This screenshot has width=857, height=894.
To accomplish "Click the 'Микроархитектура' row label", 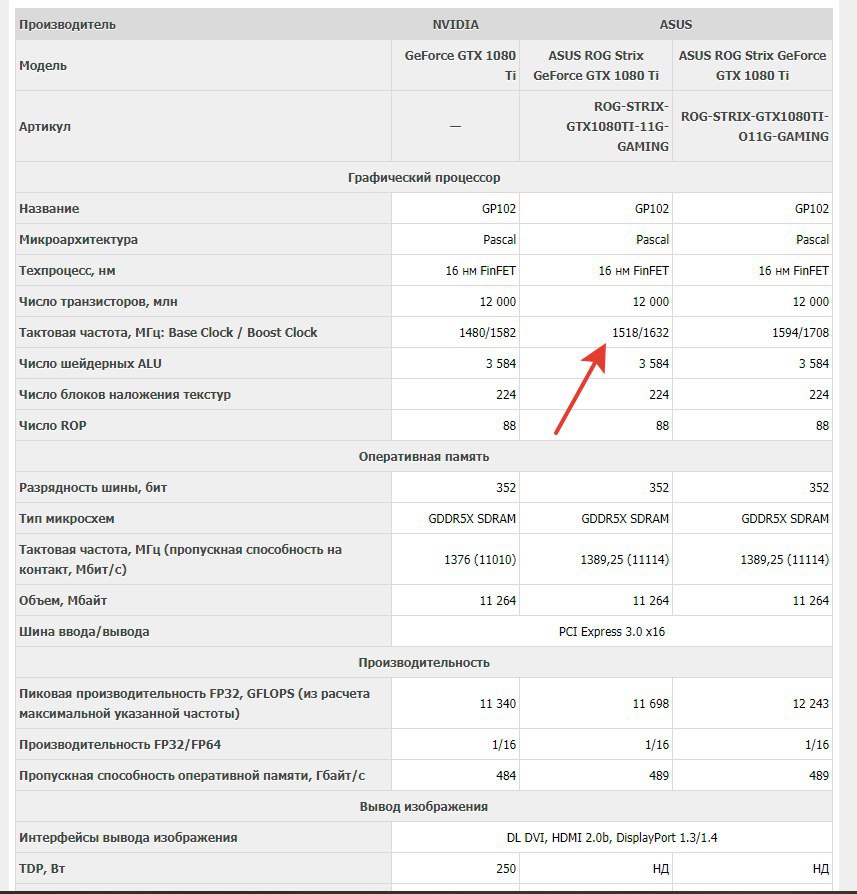I will click(x=79, y=239).
